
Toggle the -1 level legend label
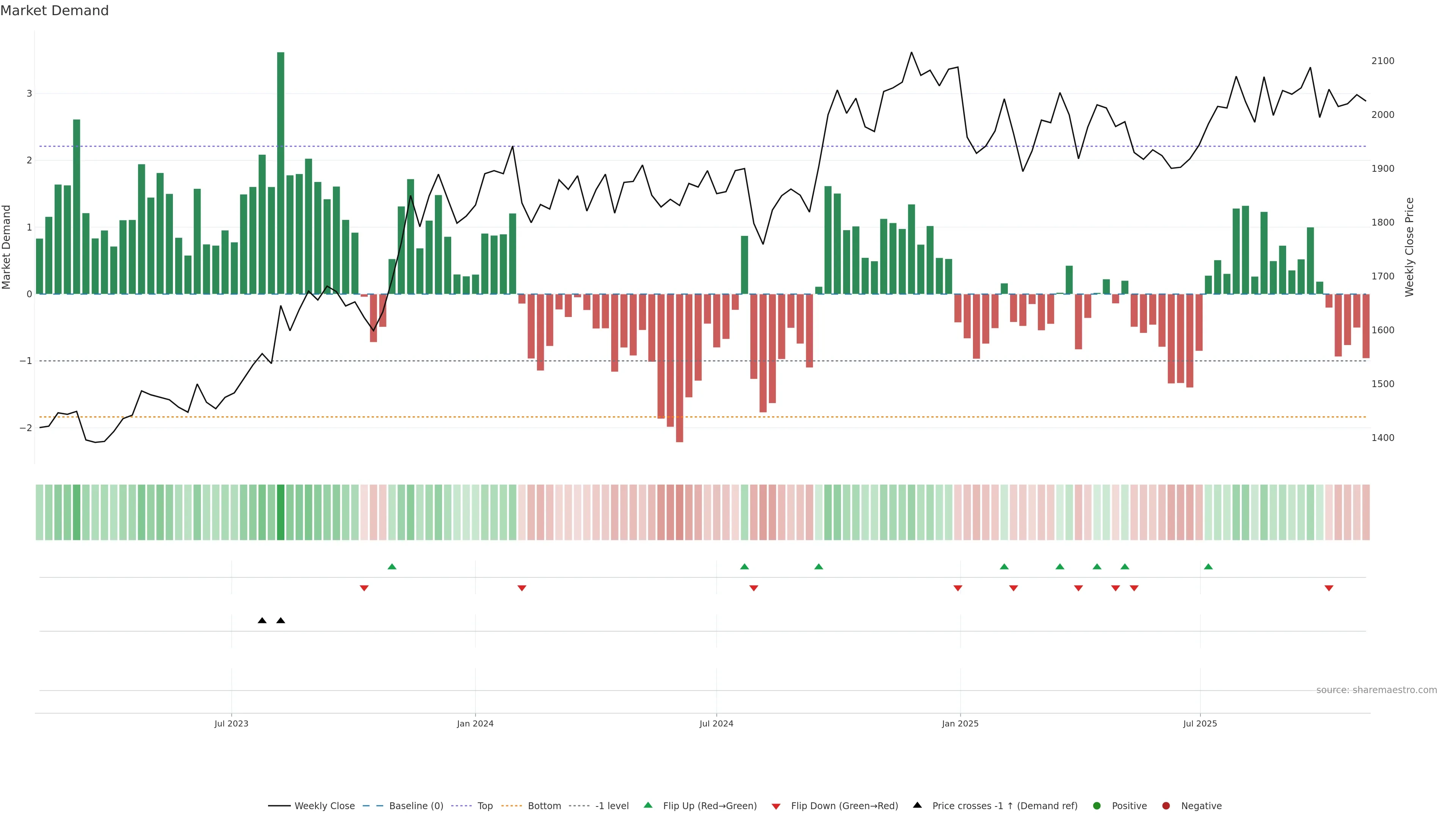pos(612,805)
